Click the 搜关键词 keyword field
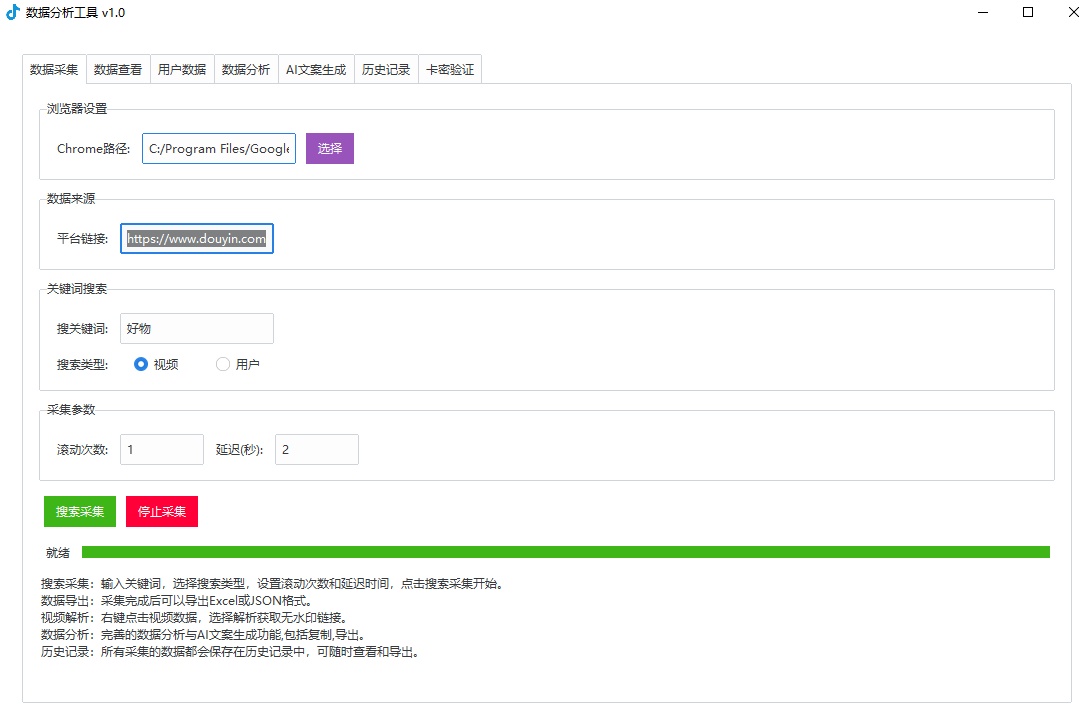The height and width of the screenshot is (721, 1085). [197, 328]
